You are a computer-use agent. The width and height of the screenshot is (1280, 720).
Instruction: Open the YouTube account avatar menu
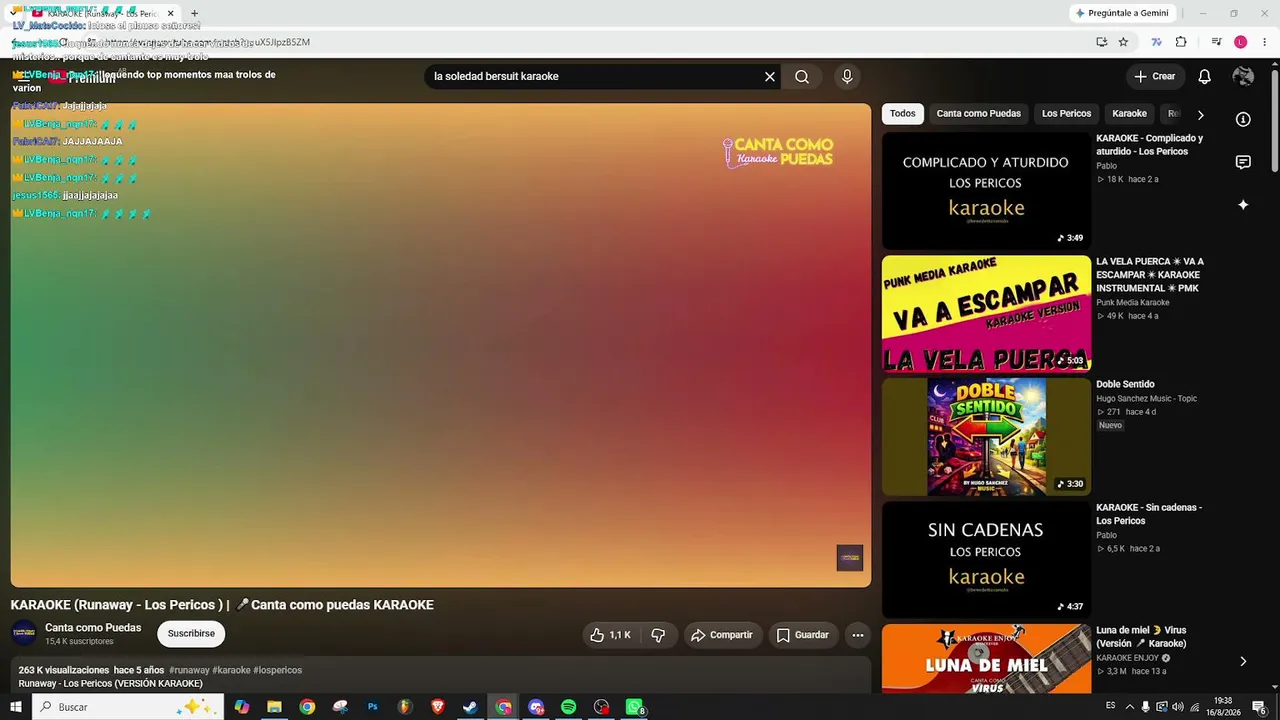point(1243,77)
